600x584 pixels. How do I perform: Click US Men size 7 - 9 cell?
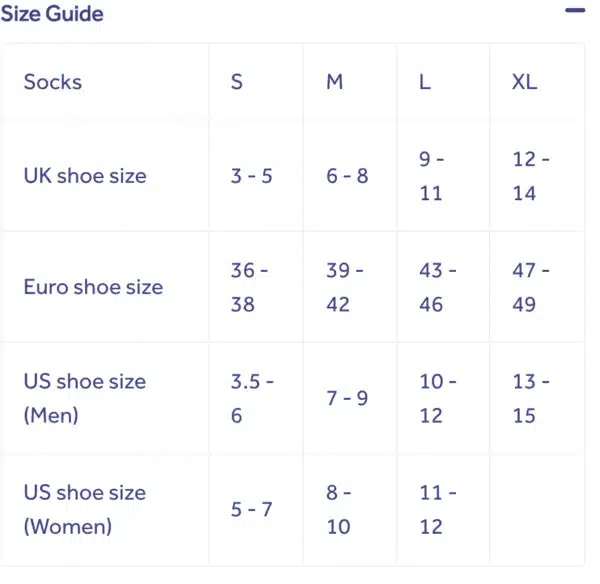(347, 398)
